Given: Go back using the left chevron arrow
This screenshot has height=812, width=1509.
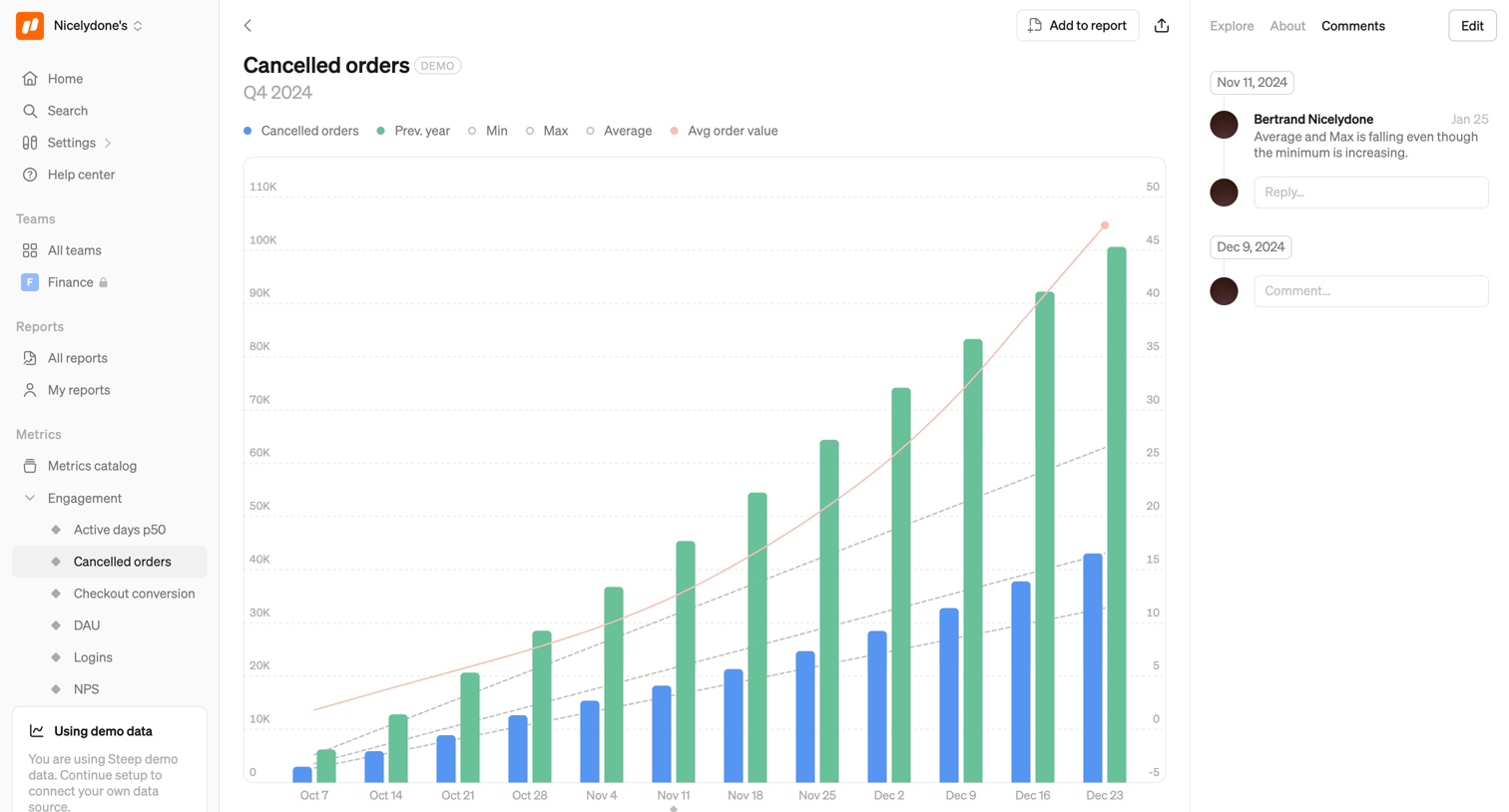Looking at the screenshot, I should pos(248,26).
